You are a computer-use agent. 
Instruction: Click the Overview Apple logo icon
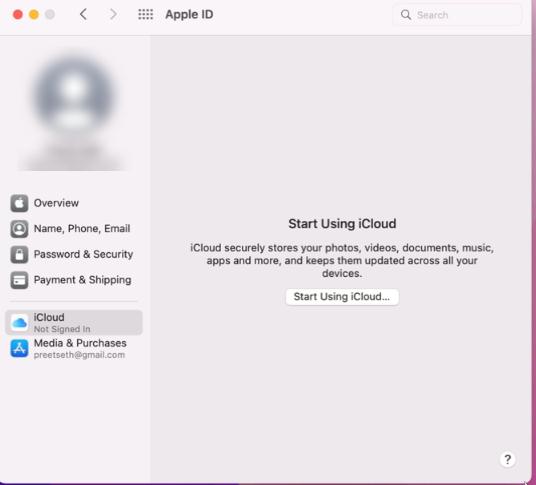pyautogui.click(x=19, y=203)
